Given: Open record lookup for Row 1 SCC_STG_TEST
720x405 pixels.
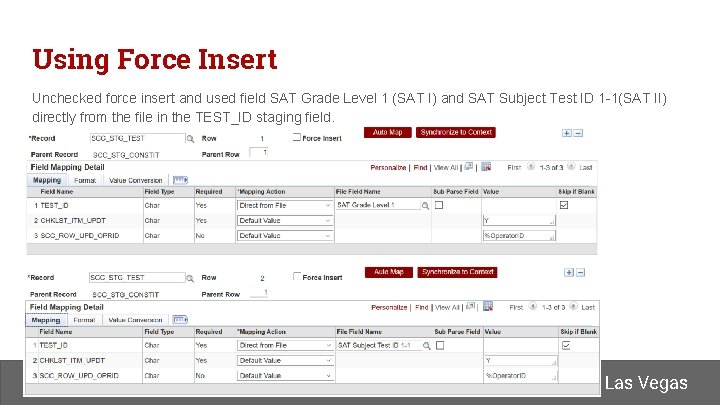Looking at the screenshot, I should (190, 139).
